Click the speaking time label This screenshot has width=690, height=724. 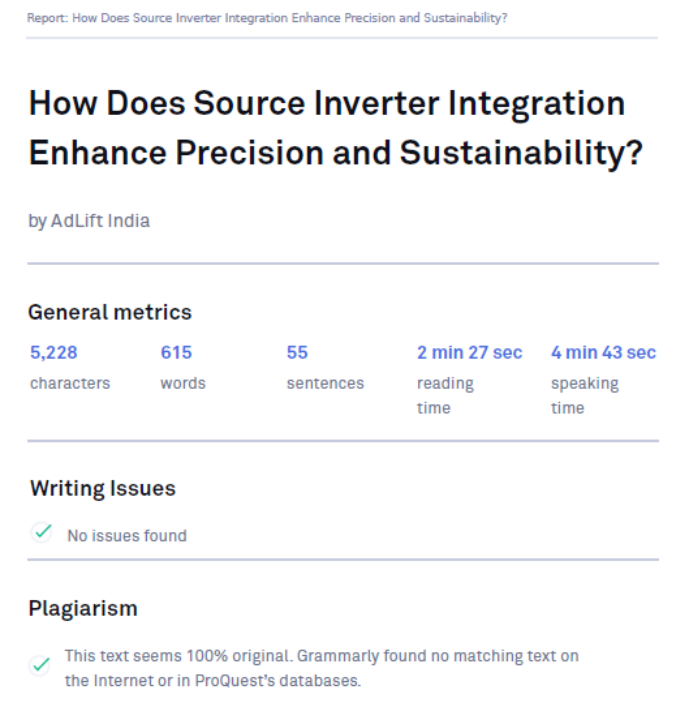pyautogui.click(x=584, y=395)
